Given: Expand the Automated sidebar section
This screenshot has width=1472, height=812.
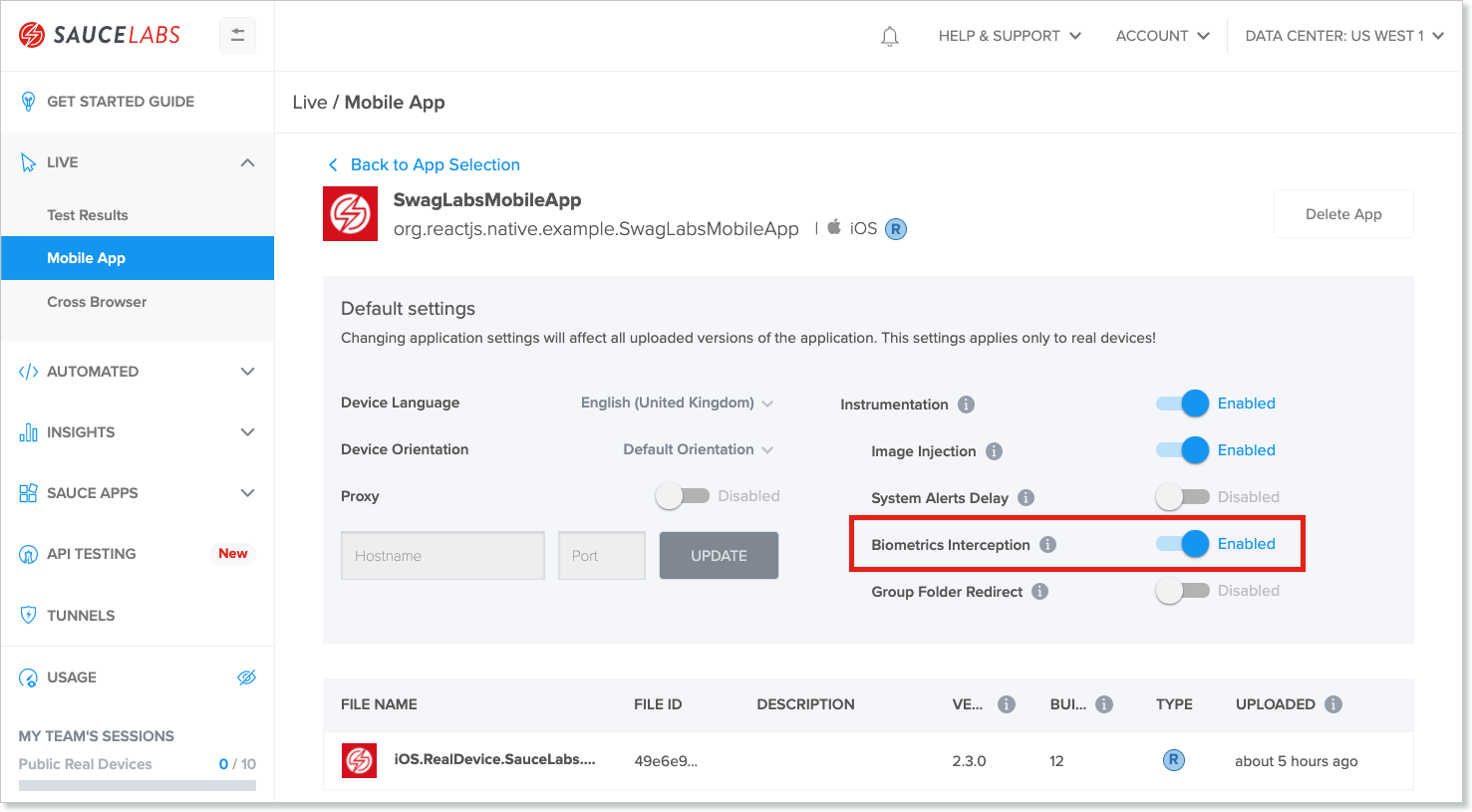Looking at the screenshot, I should (x=138, y=372).
